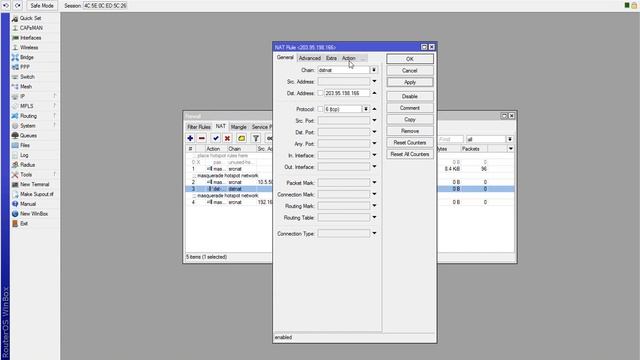Screen dimensions: 640x360
Task: Open the Manual
Action: tap(28, 204)
